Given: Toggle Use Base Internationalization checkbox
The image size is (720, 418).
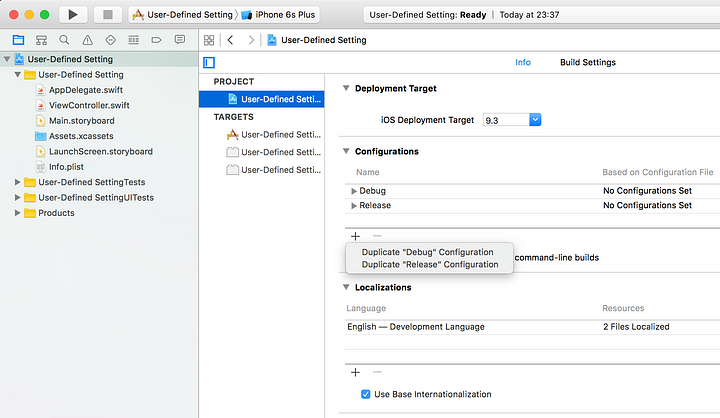Looking at the screenshot, I should point(366,394).
